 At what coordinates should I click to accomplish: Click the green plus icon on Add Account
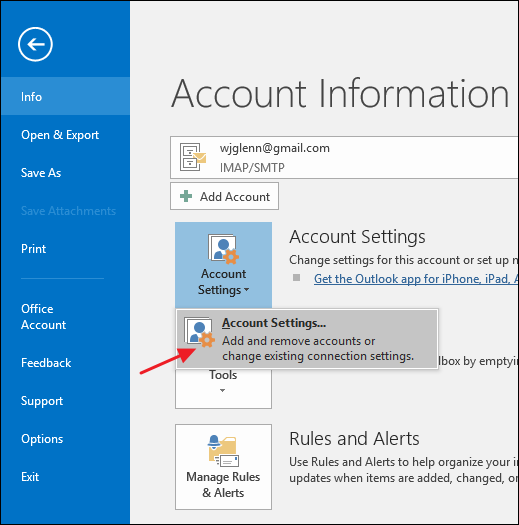pyautogui.click(x=186, y=196)
